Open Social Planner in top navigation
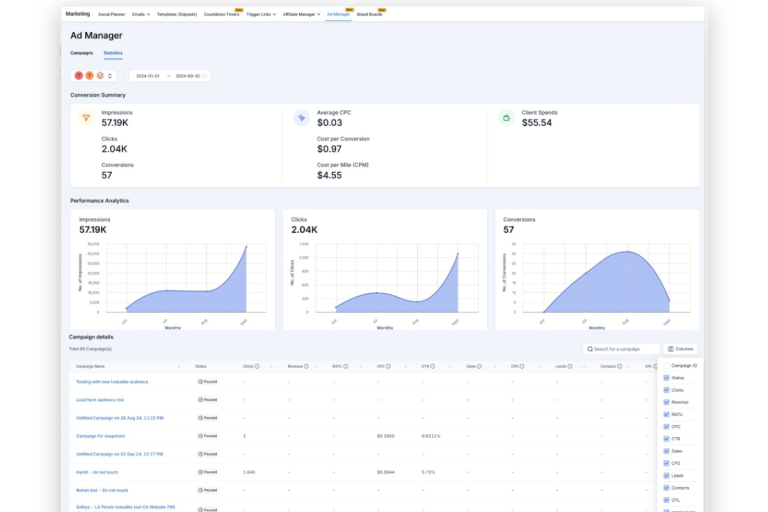768x512 pixels. (x=111, y=15)
